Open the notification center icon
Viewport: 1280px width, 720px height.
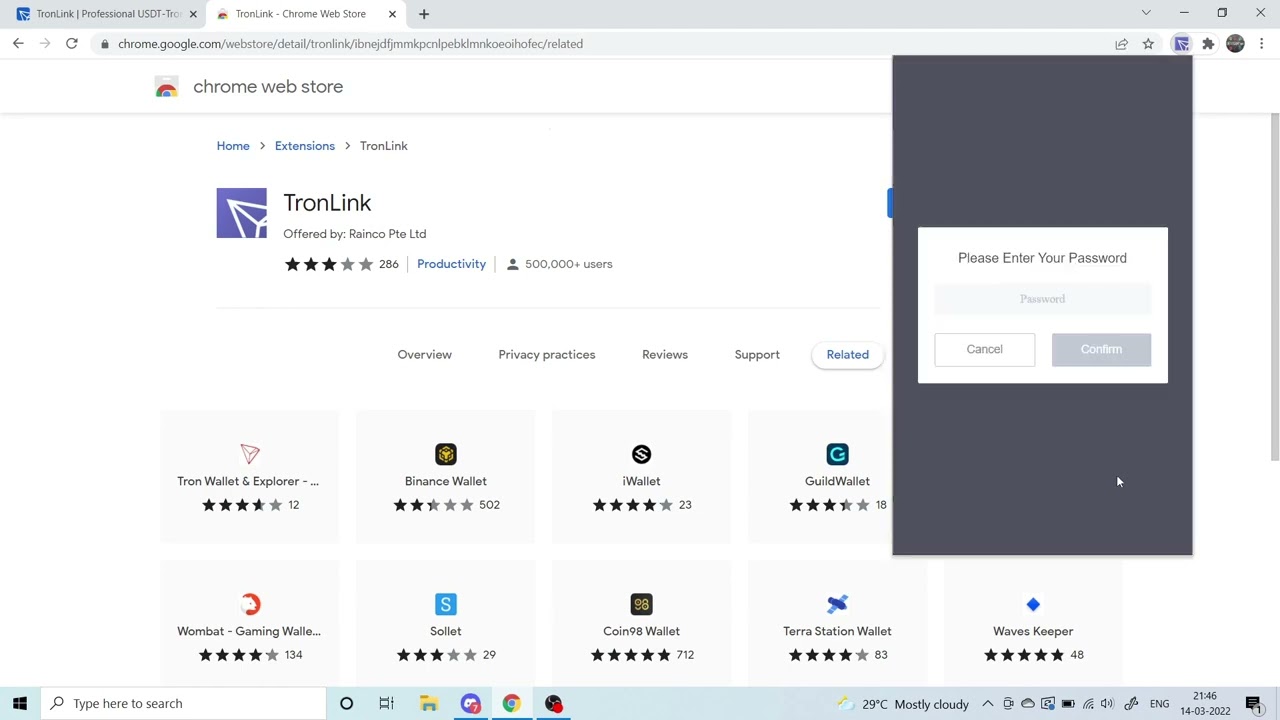click(x=1254, y=704)
